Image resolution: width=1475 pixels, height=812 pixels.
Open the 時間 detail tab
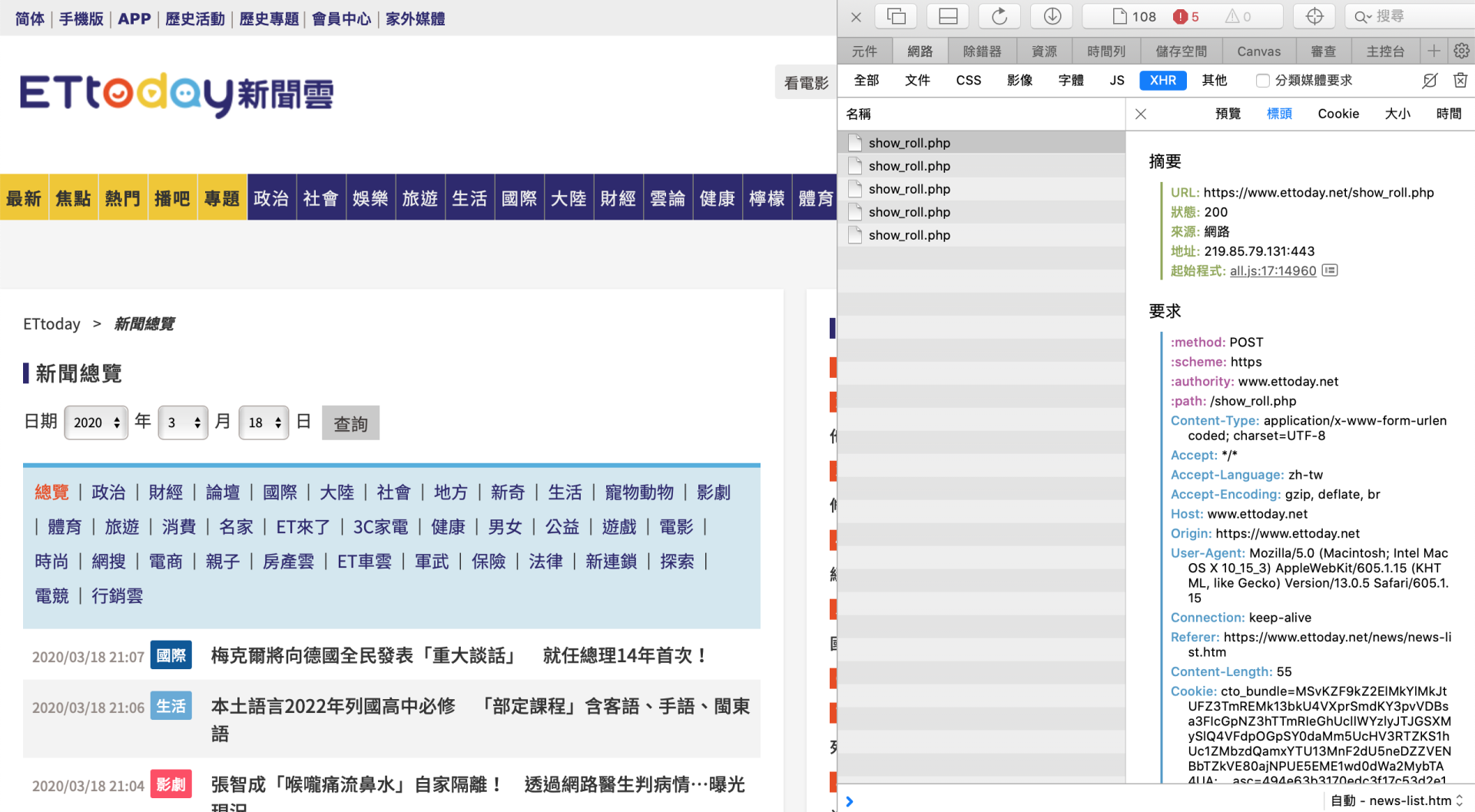tap(1449, 114)
